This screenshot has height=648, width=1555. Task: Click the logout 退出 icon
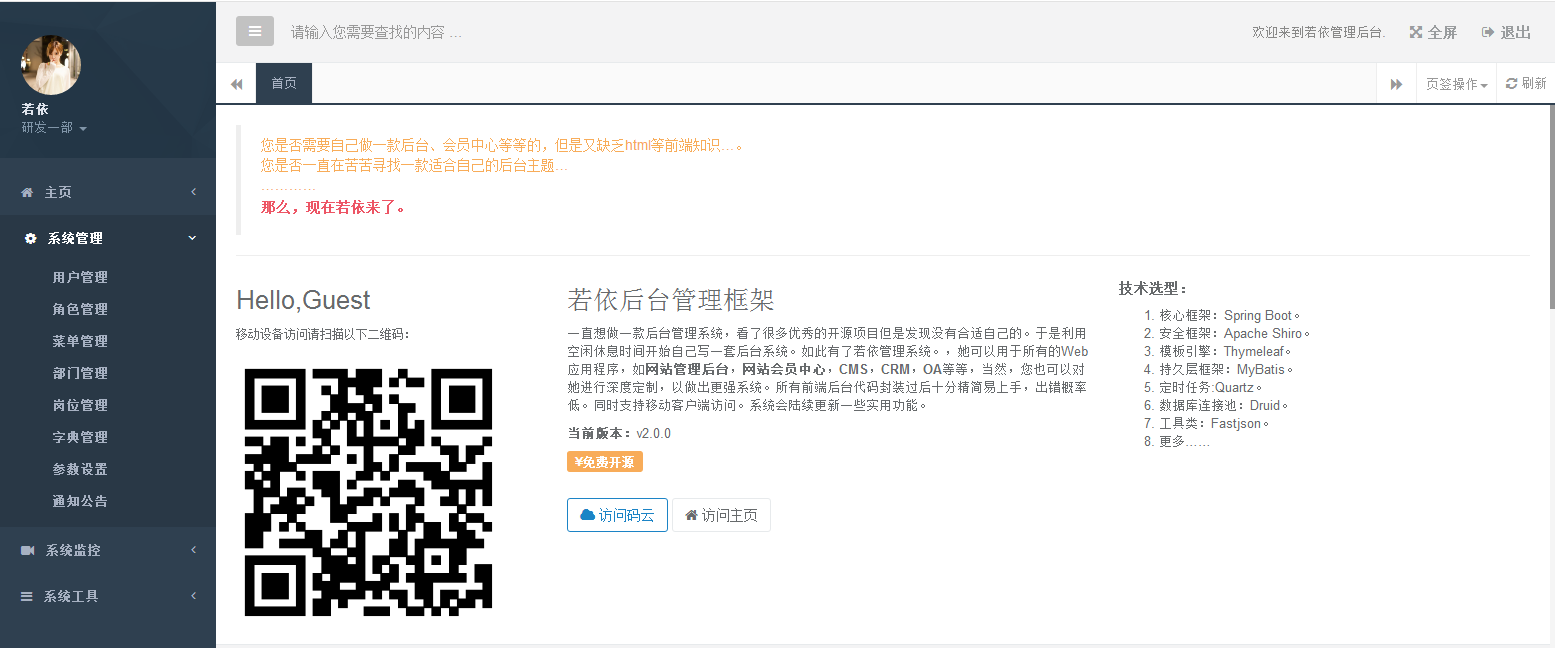1488,32
